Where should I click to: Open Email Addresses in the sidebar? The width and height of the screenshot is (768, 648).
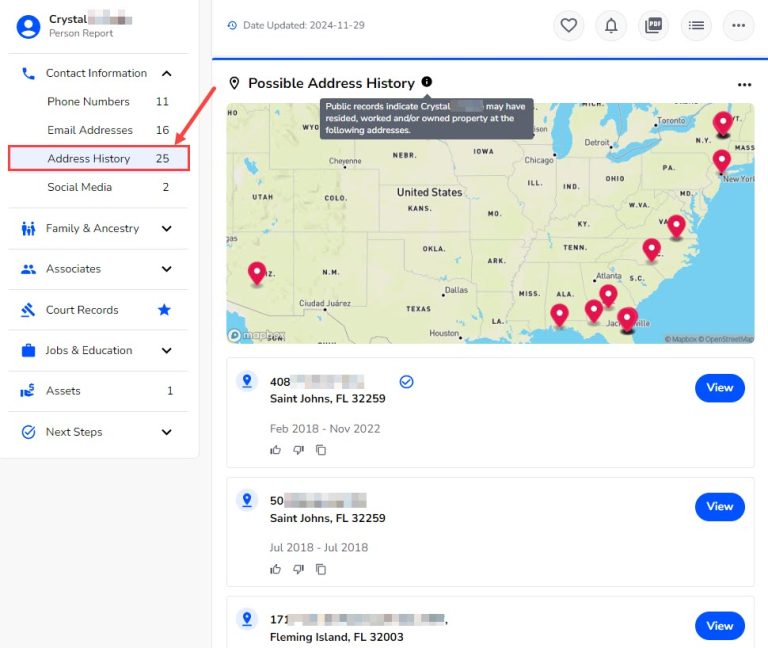coord(90,130)
